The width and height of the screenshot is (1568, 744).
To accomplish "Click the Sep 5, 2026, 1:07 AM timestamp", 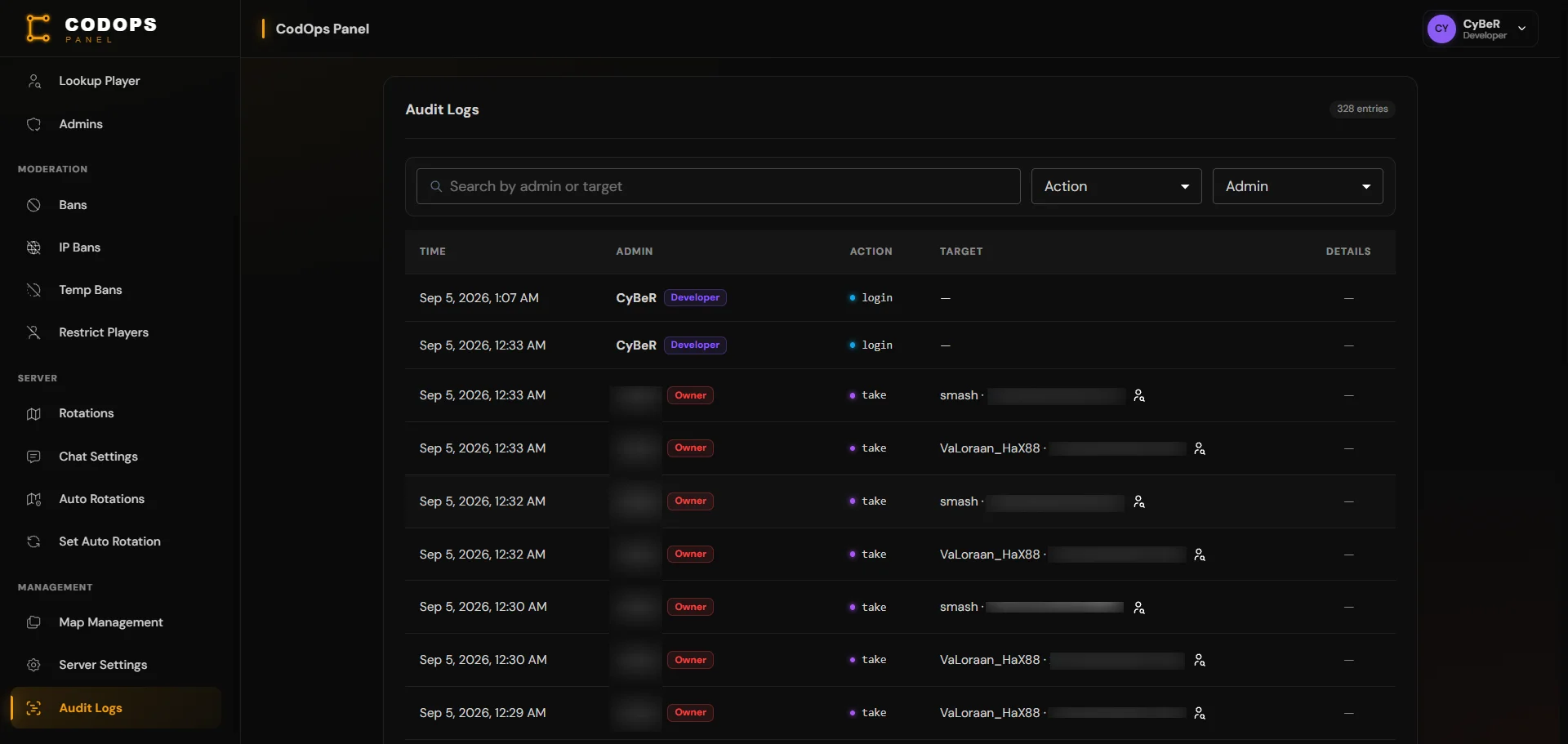I will point(479,298).
